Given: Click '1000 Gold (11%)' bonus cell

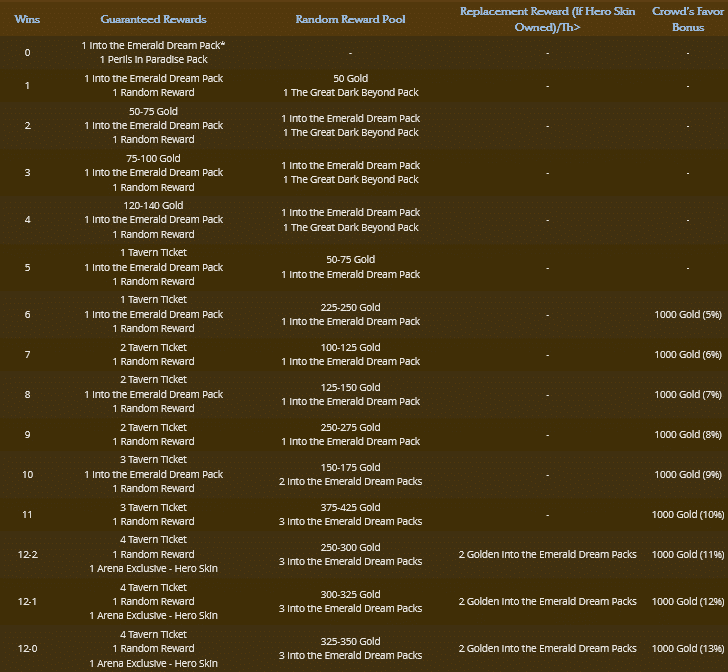Looking at the screenshot, I should (x=688, y=555).
